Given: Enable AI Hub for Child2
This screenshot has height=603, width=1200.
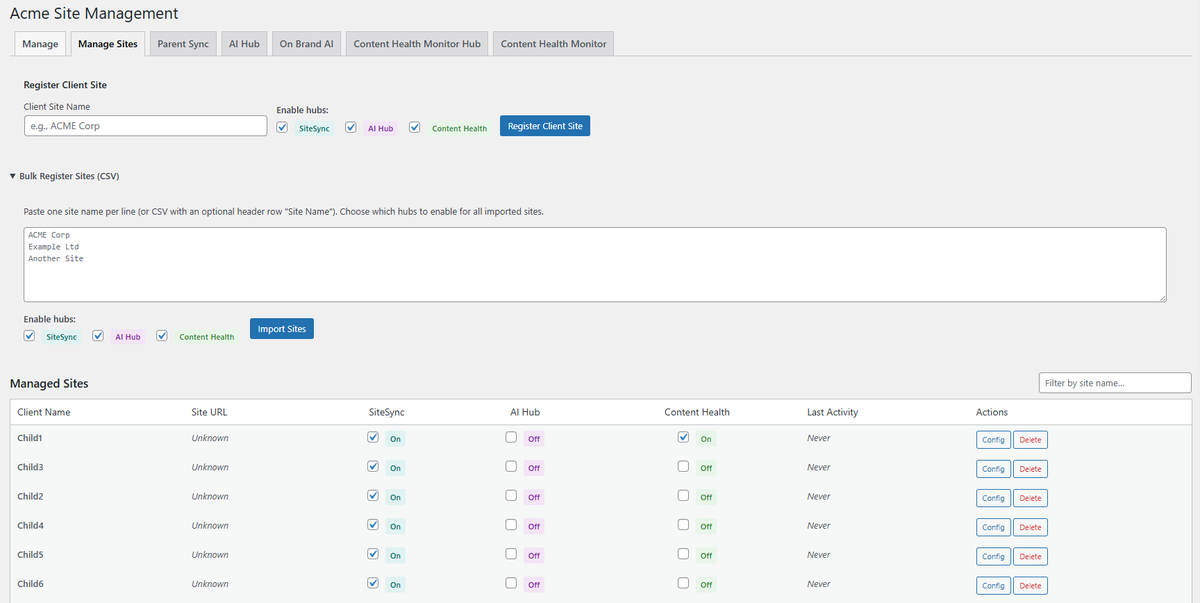Looking at the screenshot, I should pyautogui.click(x=511, y=495).
